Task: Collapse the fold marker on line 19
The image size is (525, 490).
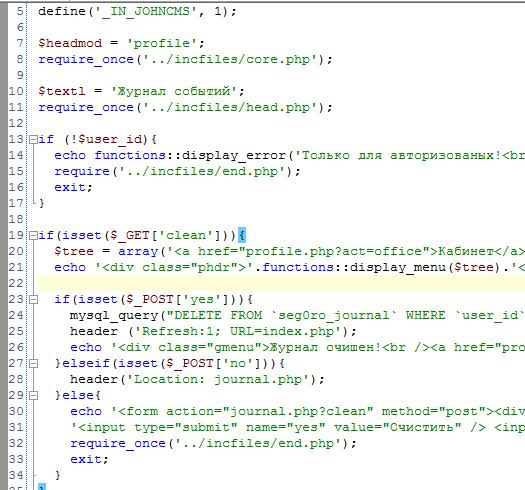Action: click(33, 235)
